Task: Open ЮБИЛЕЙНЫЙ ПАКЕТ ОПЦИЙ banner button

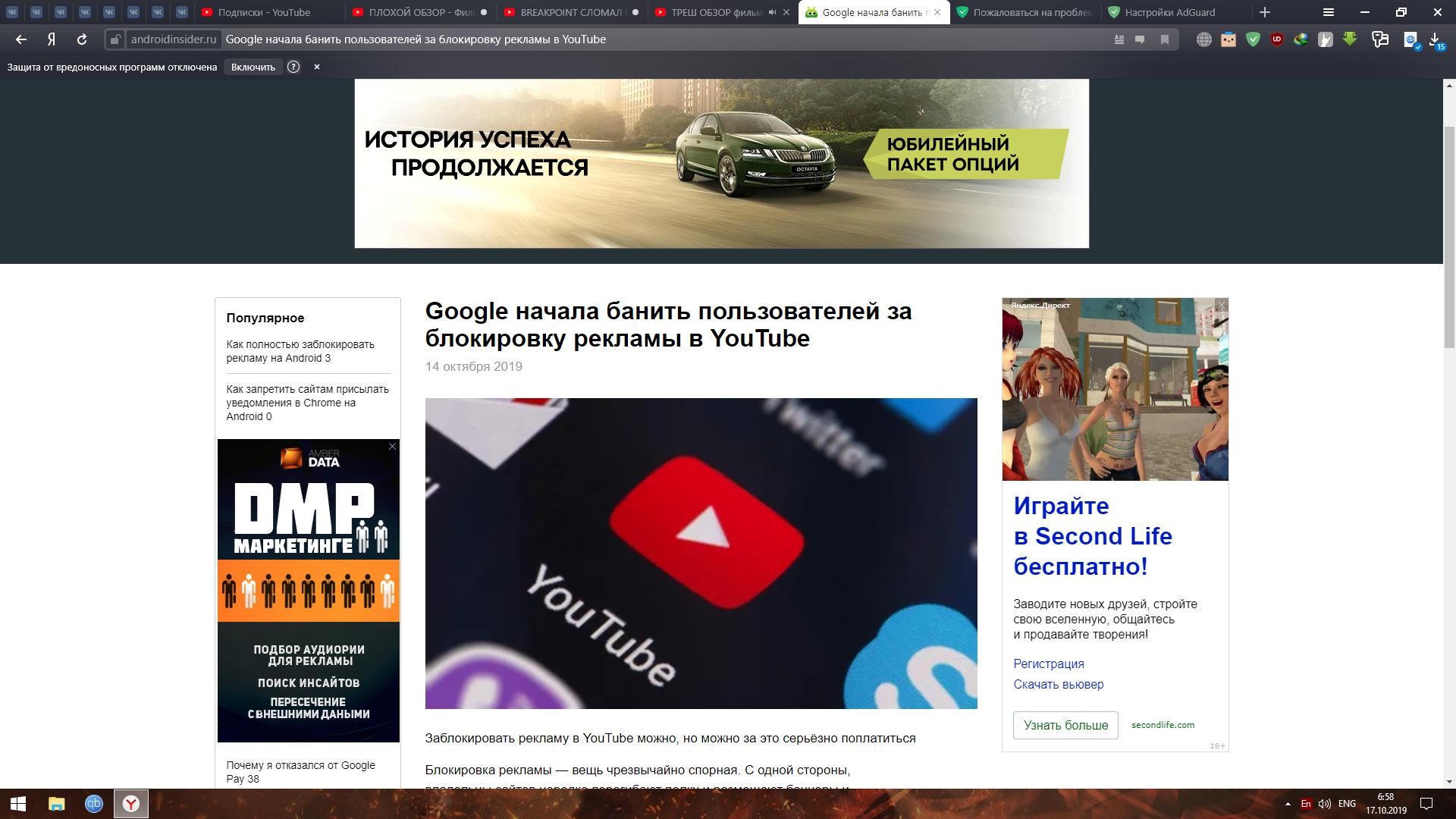Action: tap(965, 154)
